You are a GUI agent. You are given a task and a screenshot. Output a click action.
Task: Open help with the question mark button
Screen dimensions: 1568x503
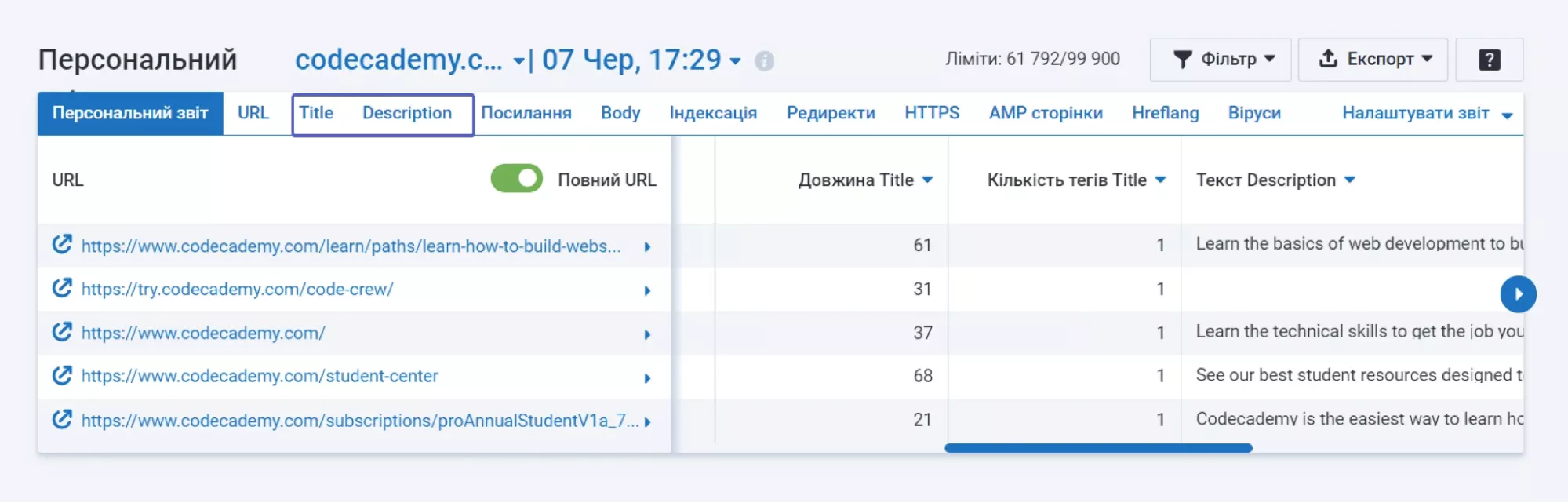[1489, 60]
